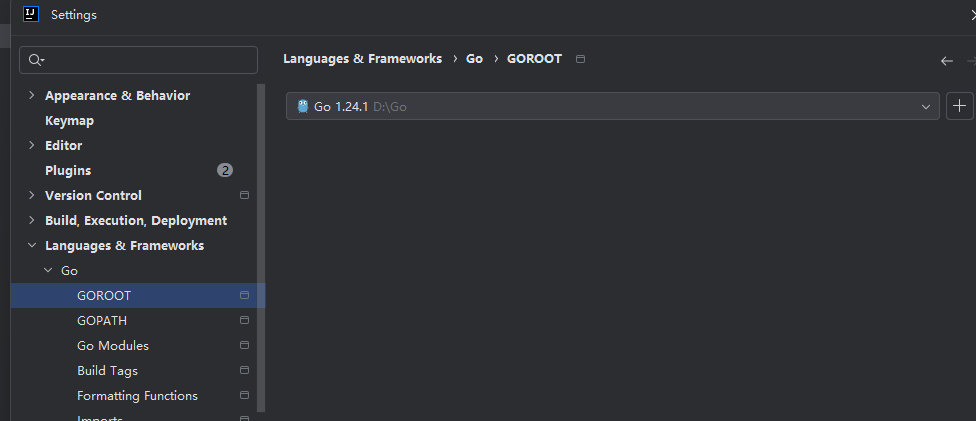Open Editor settings page
The image size is (976, 421).
[63, 145]
